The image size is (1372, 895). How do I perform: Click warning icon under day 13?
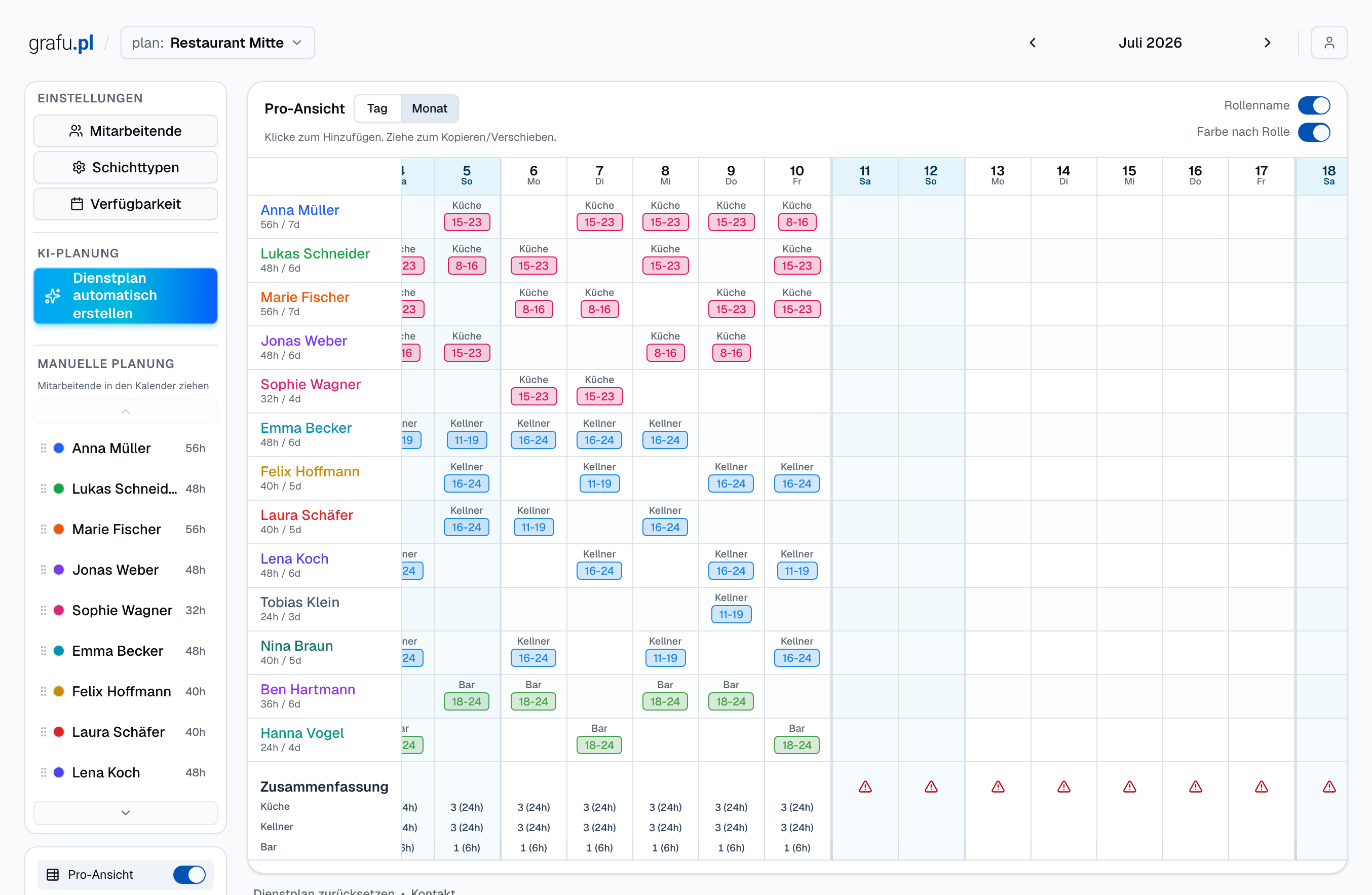998,787
